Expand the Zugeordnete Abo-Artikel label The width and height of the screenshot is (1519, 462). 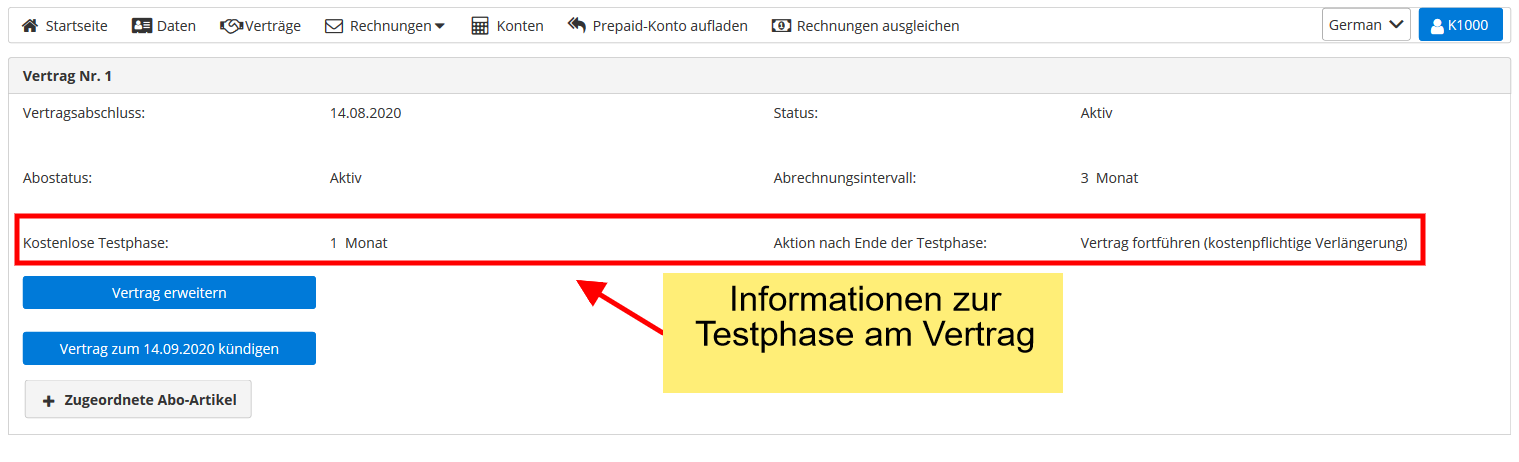[x=150, y=400]
